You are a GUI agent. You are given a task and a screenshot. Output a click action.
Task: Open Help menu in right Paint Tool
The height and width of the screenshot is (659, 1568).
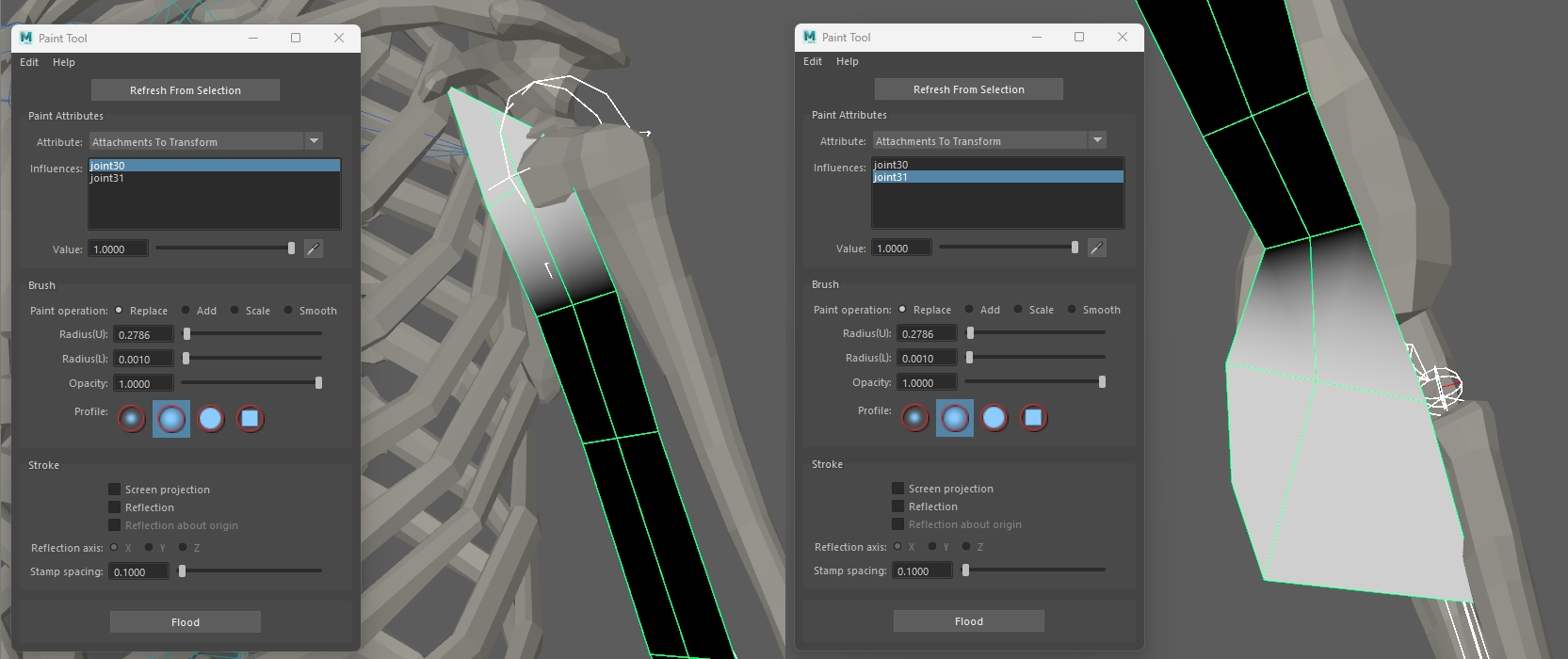[x=848, y=61]
